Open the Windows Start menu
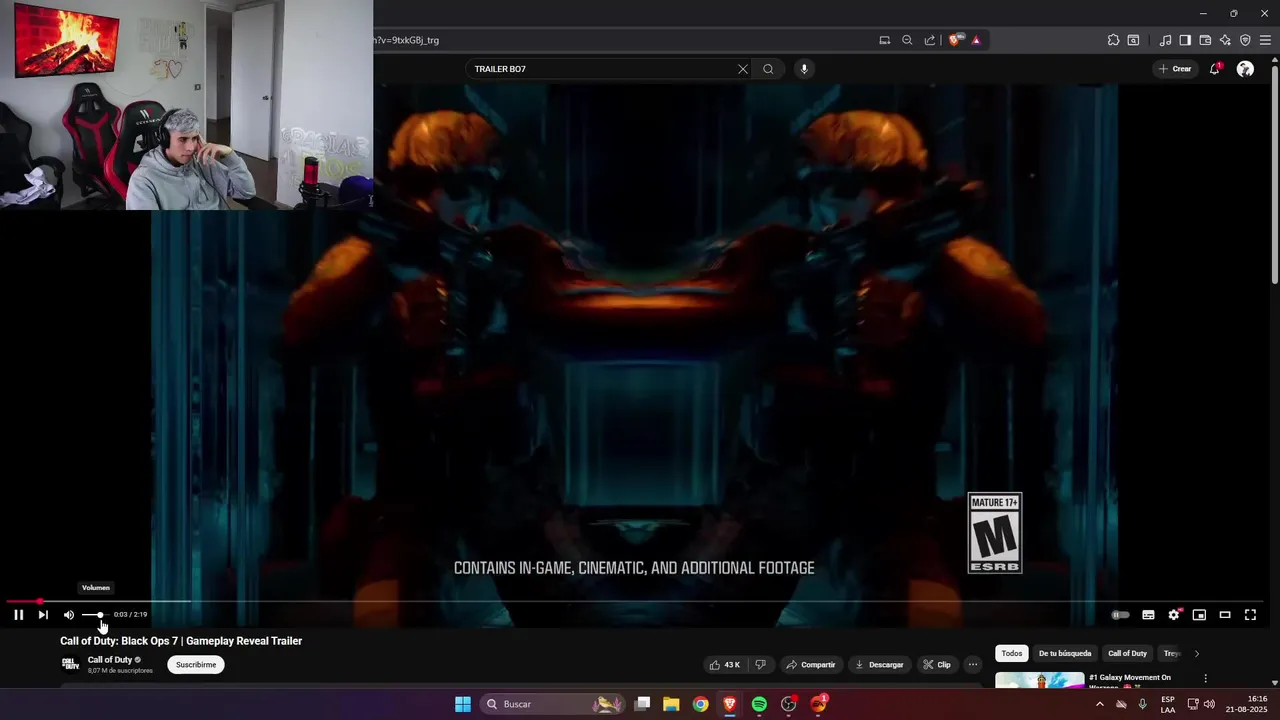This screenshot has height=720, width=1280. click(x=463, y=704)
